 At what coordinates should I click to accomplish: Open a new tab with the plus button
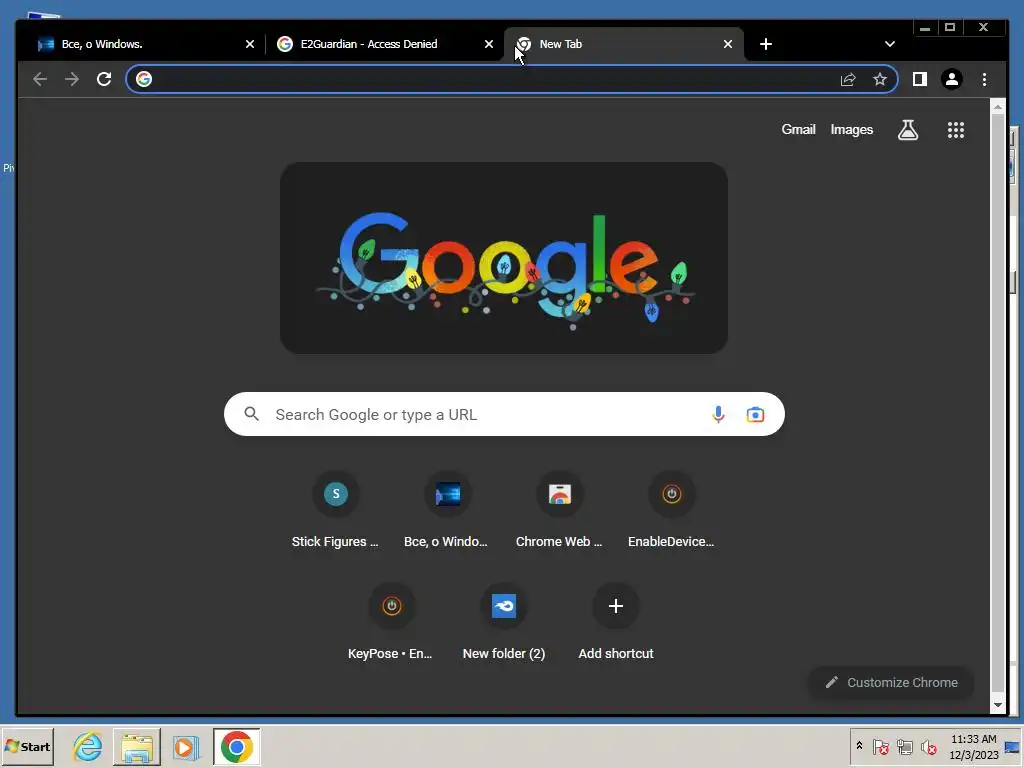766,44
